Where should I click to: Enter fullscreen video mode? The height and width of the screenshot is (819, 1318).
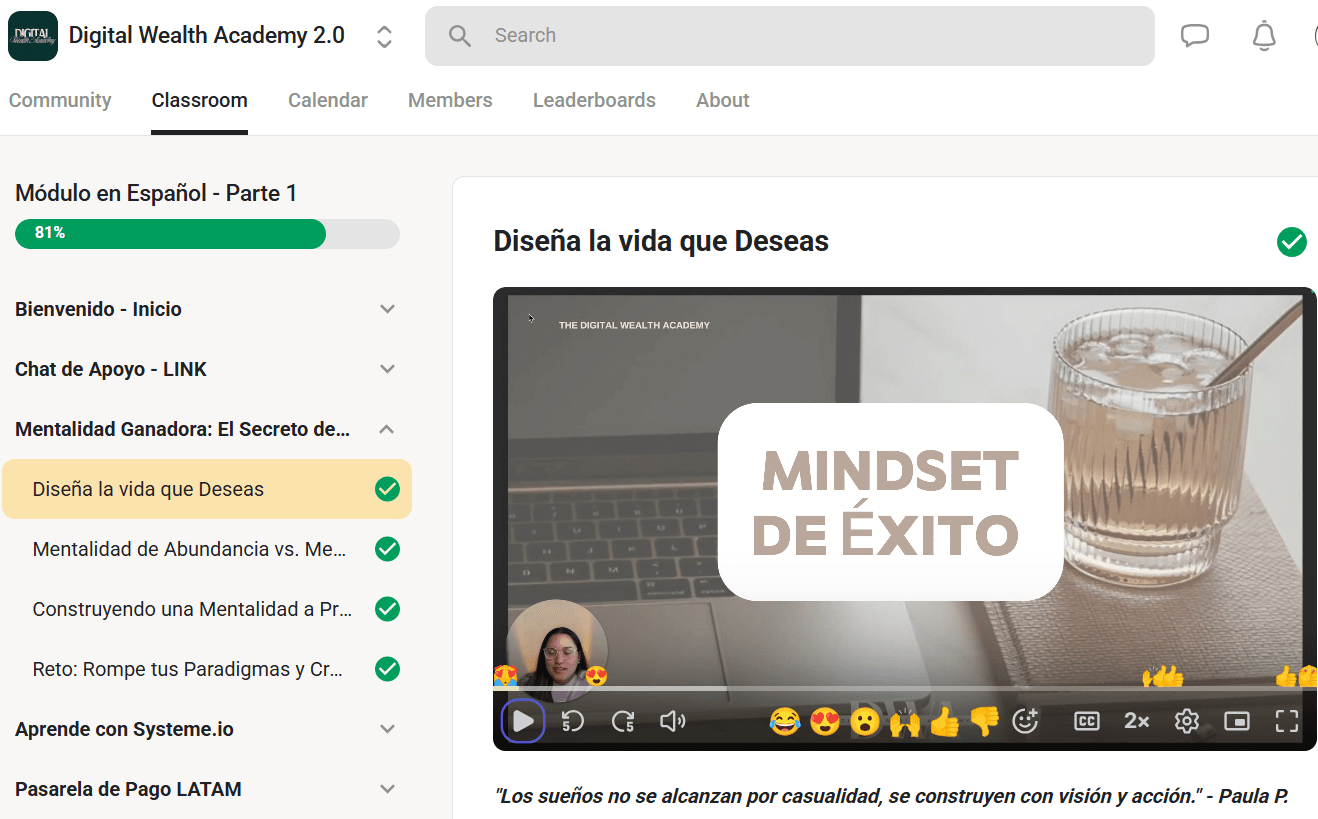pos(1287,721)
